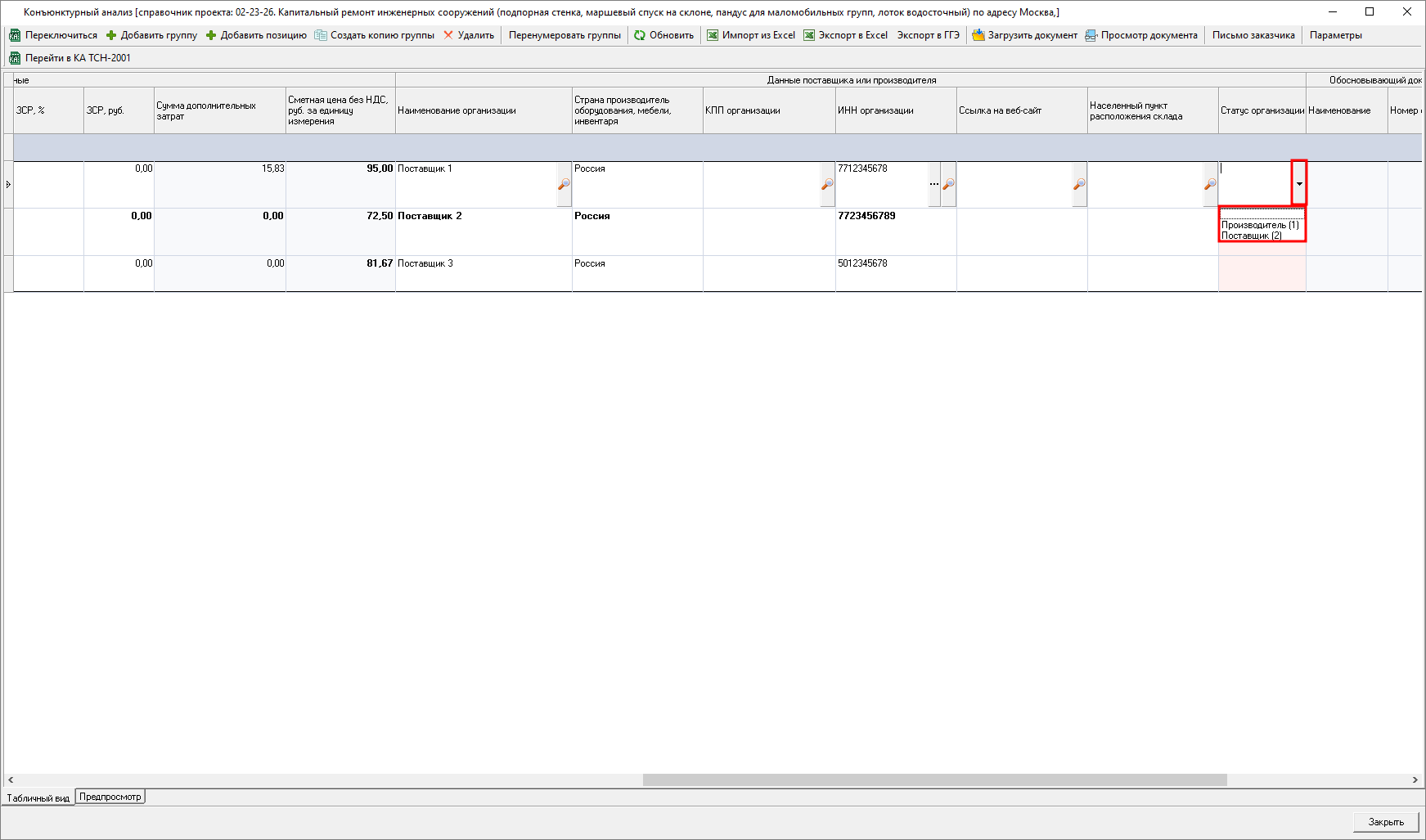Refresh the table using Обновить

(x=664, y=35)
